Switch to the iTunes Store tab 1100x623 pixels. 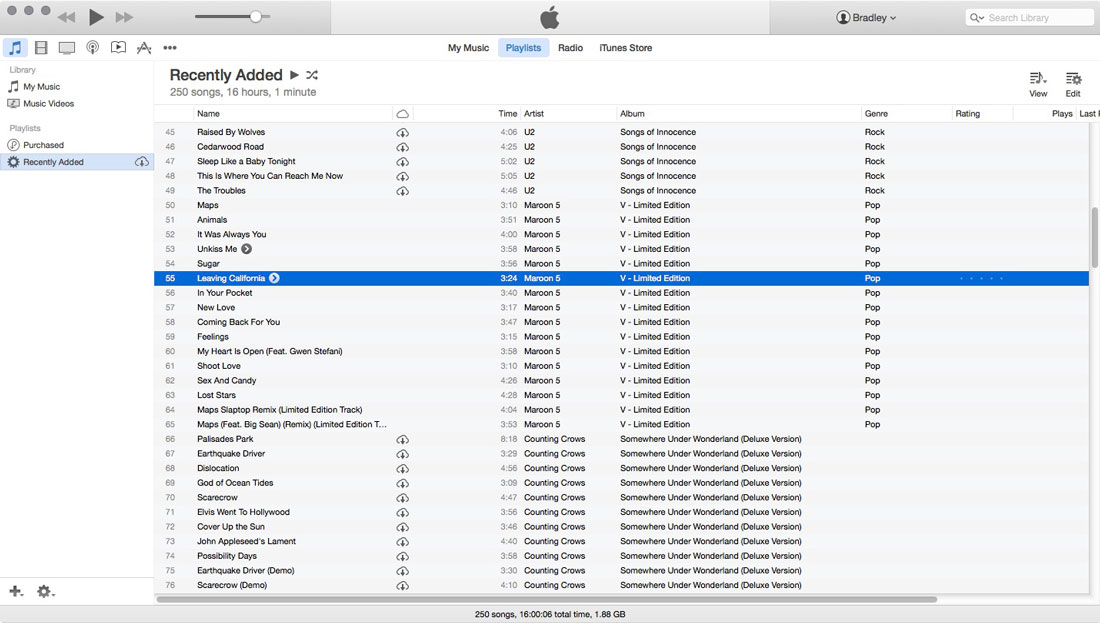click(x=626, y=48)
